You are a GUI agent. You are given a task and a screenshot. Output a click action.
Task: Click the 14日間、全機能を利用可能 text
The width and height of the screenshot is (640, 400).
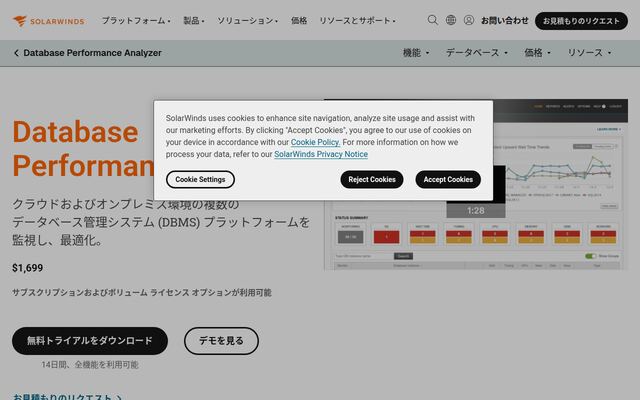click(x=90, y=364)
